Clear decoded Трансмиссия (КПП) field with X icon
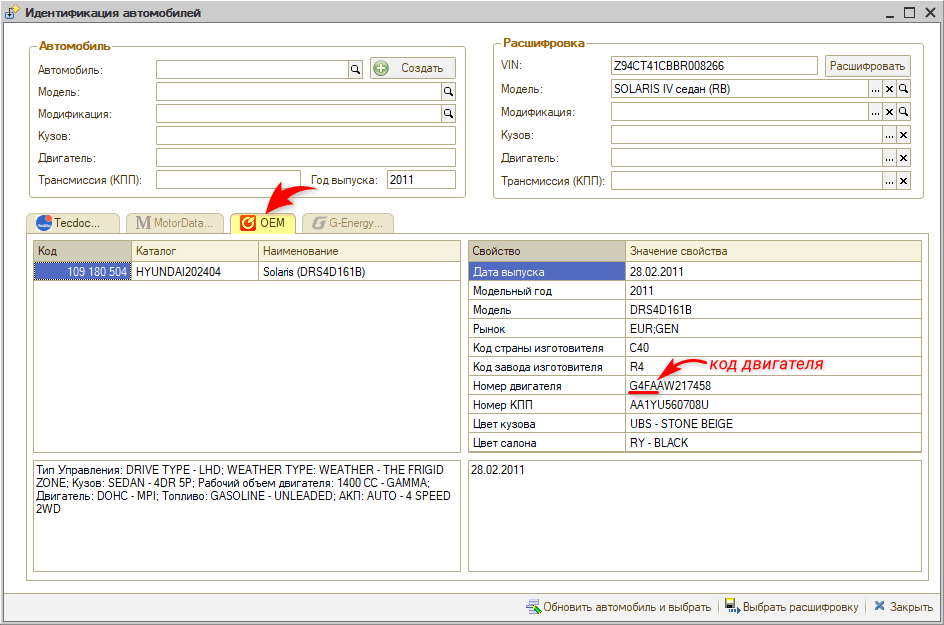The height and width of the screenshot is (625, 944). [x=903, y=181]
